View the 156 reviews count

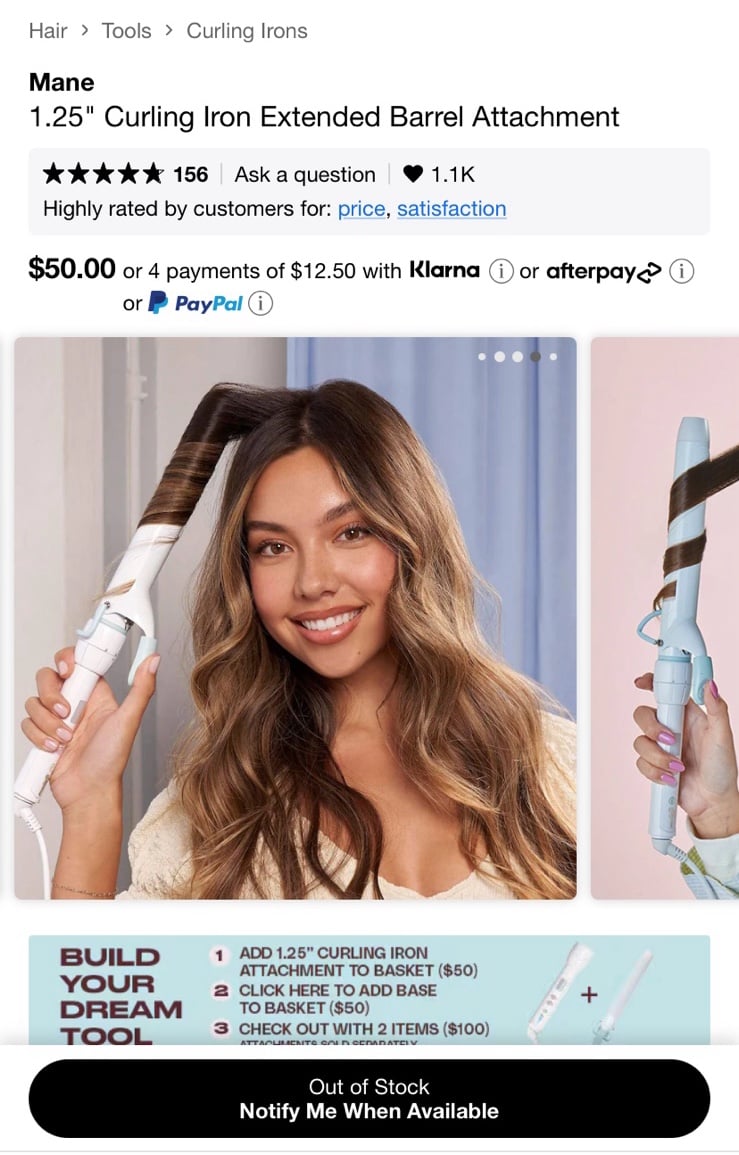click(x=191, y=175)
